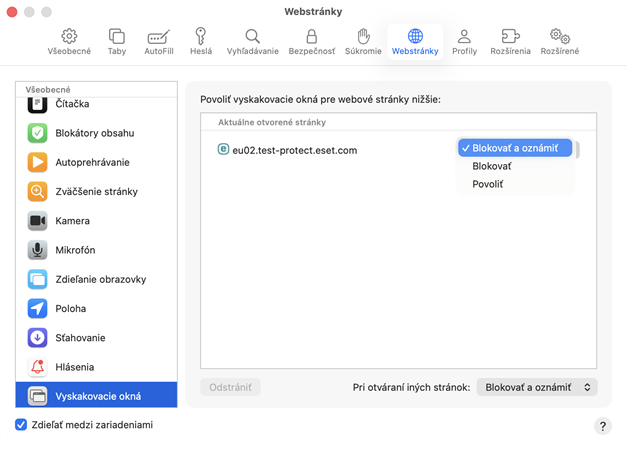Switch to the AutoFill pane

(x=159, y=41)
